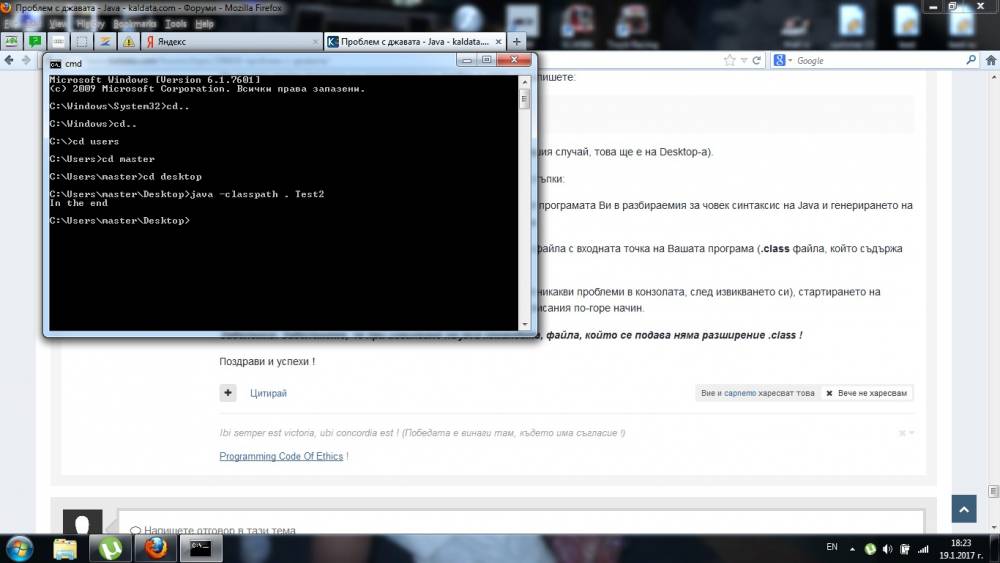
Task: Open uTorrent from the taskbar
Action: (110, 548)
